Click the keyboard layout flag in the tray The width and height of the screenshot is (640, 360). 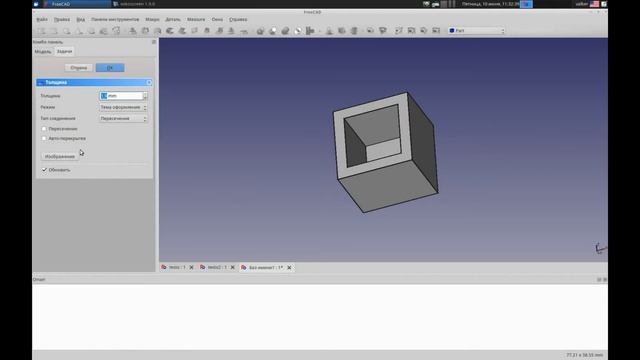click(x=594, y=4)
